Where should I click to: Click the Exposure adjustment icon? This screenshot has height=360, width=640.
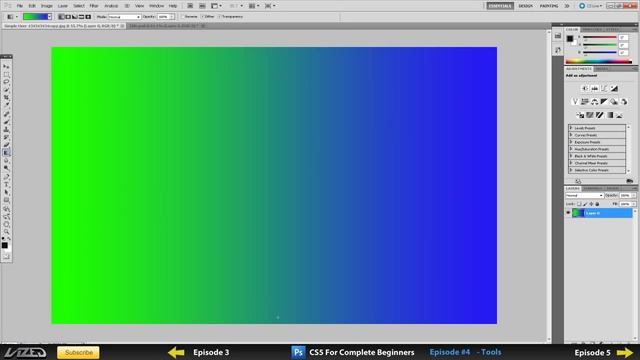coord(614,89)
